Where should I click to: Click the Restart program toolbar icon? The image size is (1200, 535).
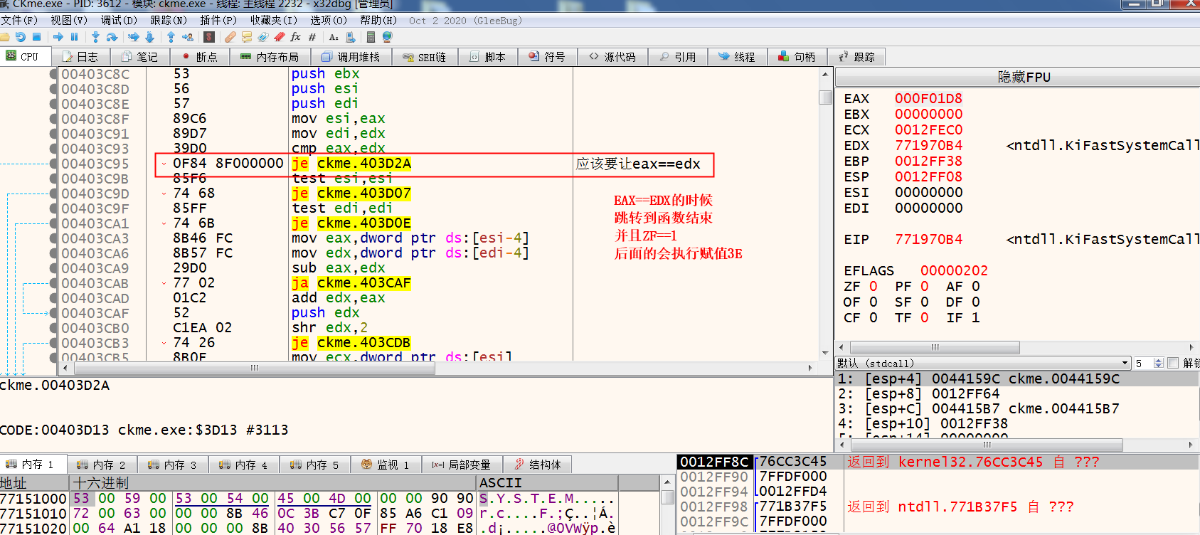tap(21, 37)
